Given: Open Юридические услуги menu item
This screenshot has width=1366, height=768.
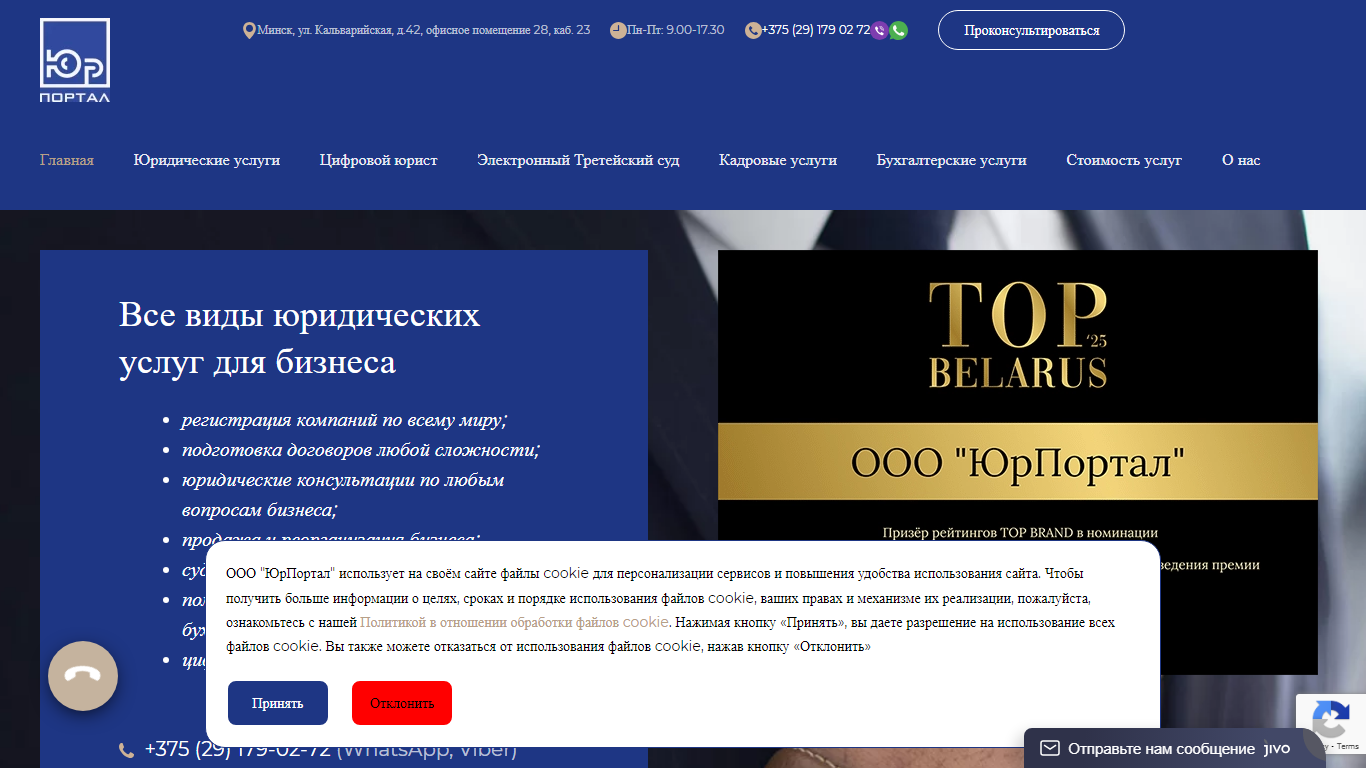Looking at the screenshot, I should click(x=207, y=160).
